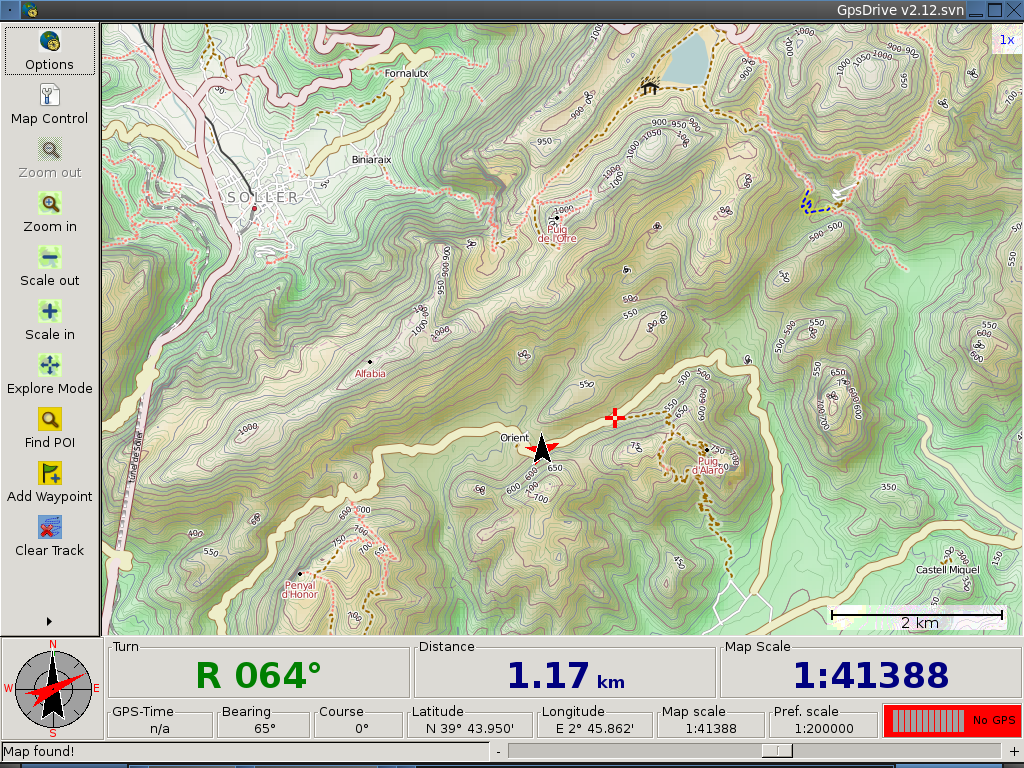Add Waypoint with the flag icon
The height and width of the screenshot is (768, 1024).
coord(50,483)
